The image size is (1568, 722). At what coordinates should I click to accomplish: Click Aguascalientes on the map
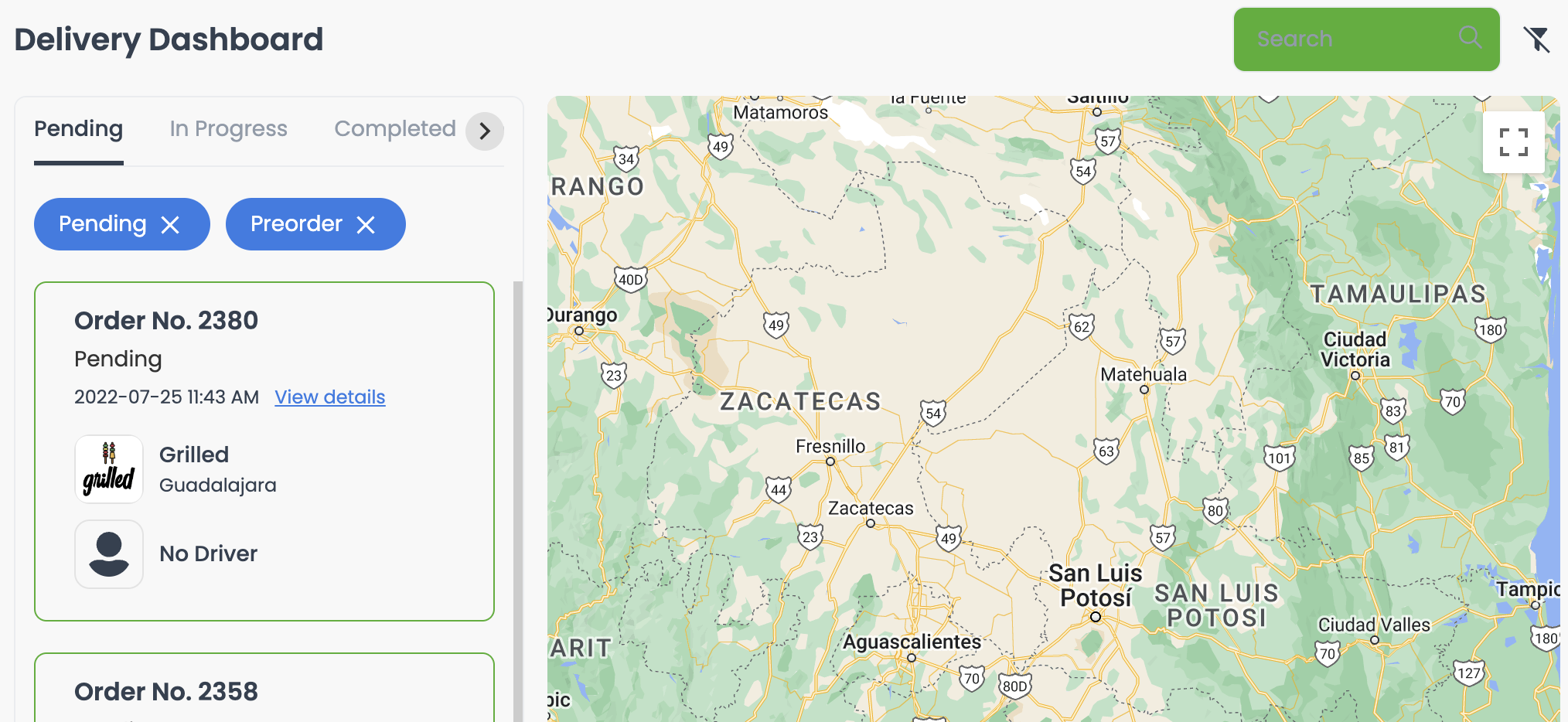912,642
